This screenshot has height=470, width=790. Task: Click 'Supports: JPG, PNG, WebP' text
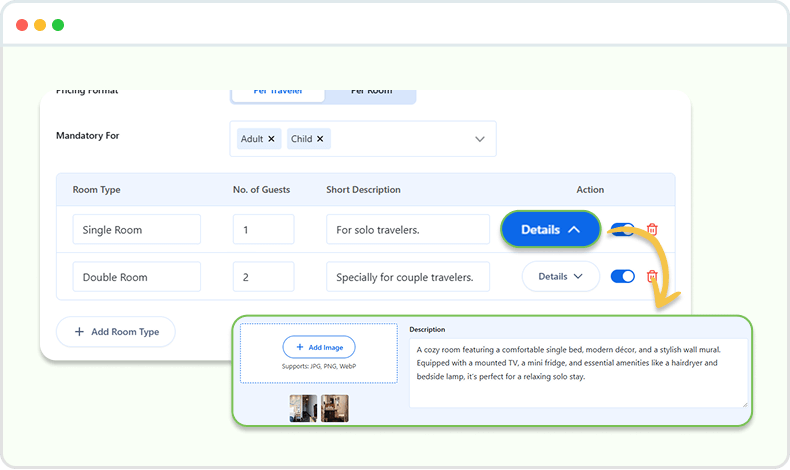pos(319,366)
